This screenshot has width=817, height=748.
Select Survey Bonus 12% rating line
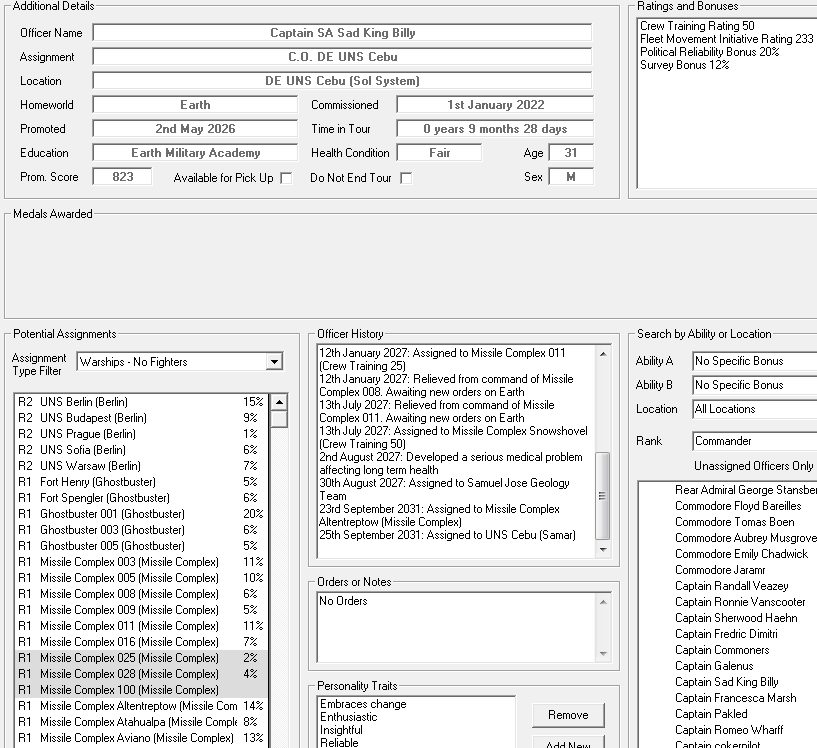click(685, 65)
